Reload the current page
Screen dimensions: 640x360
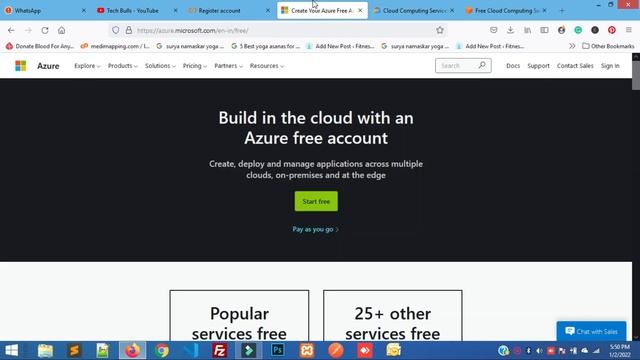click(45, 30)
